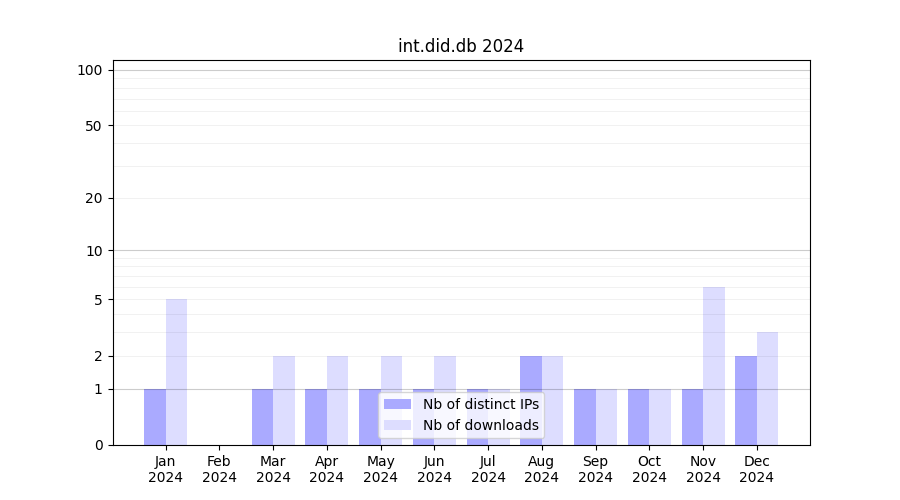The width and height of the screenshot is (900, 500).
Task: Select the Nb of distinct IPs legend label
Action: point(480,404)
